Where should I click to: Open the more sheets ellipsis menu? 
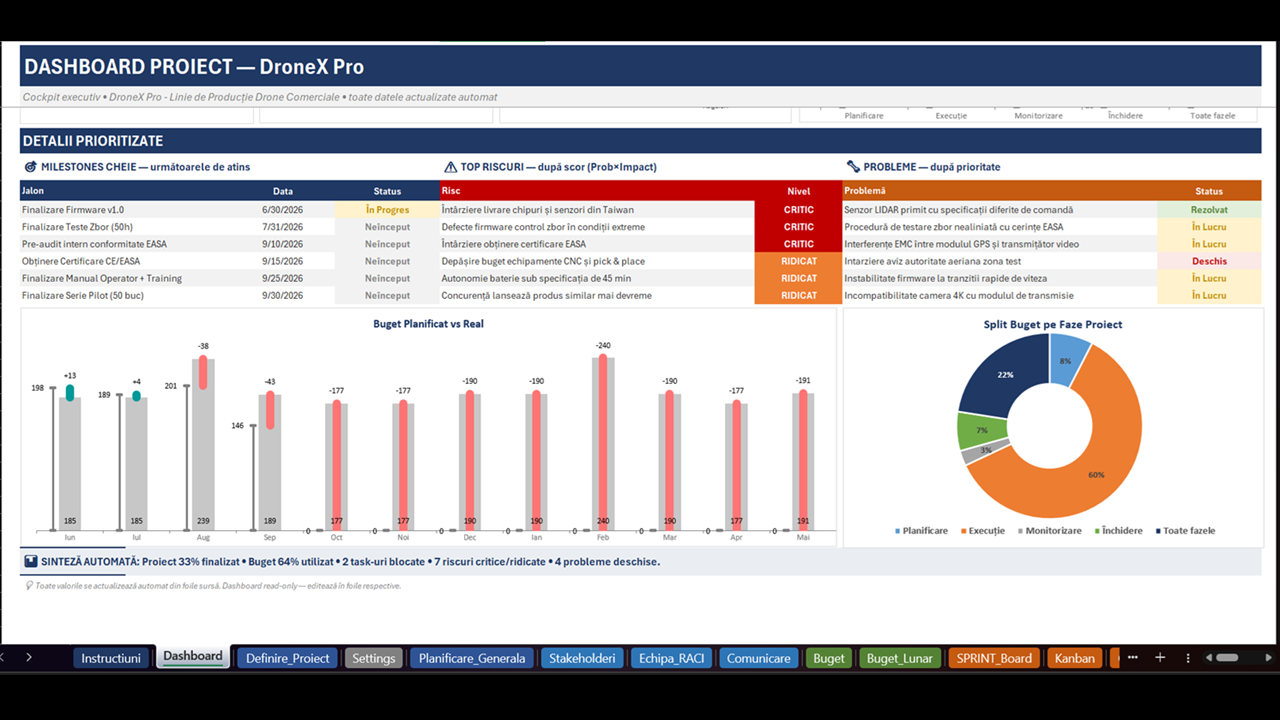[1133, 657]
